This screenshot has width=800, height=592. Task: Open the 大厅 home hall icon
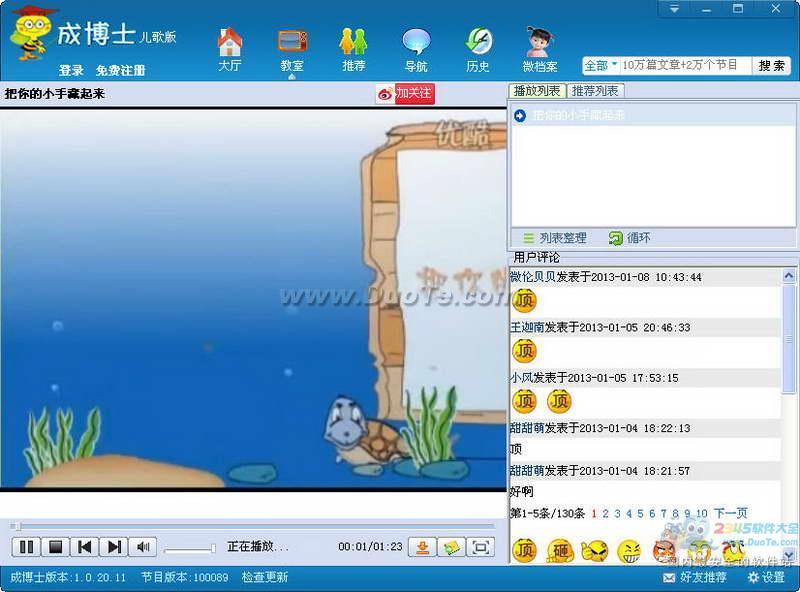230,48
